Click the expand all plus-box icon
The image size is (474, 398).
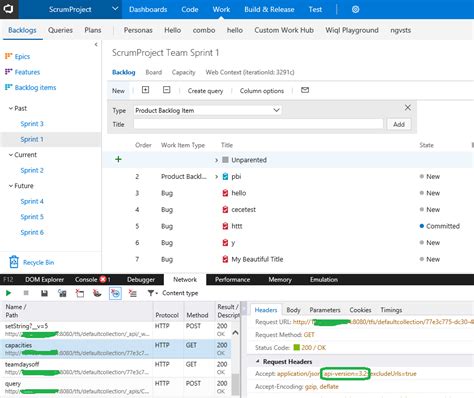pos(145,90)
